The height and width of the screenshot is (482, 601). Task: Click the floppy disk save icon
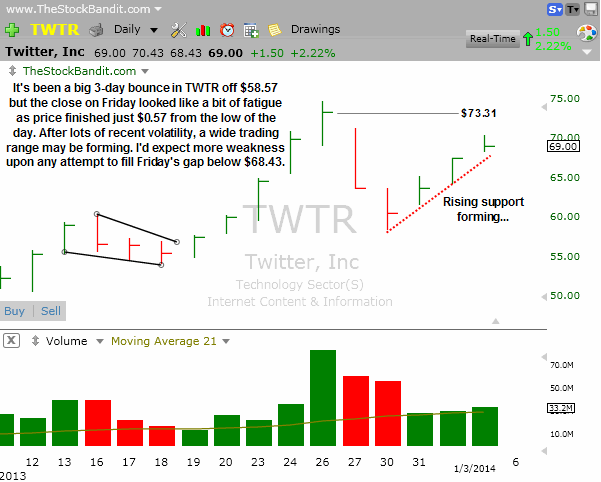[591, 9]
